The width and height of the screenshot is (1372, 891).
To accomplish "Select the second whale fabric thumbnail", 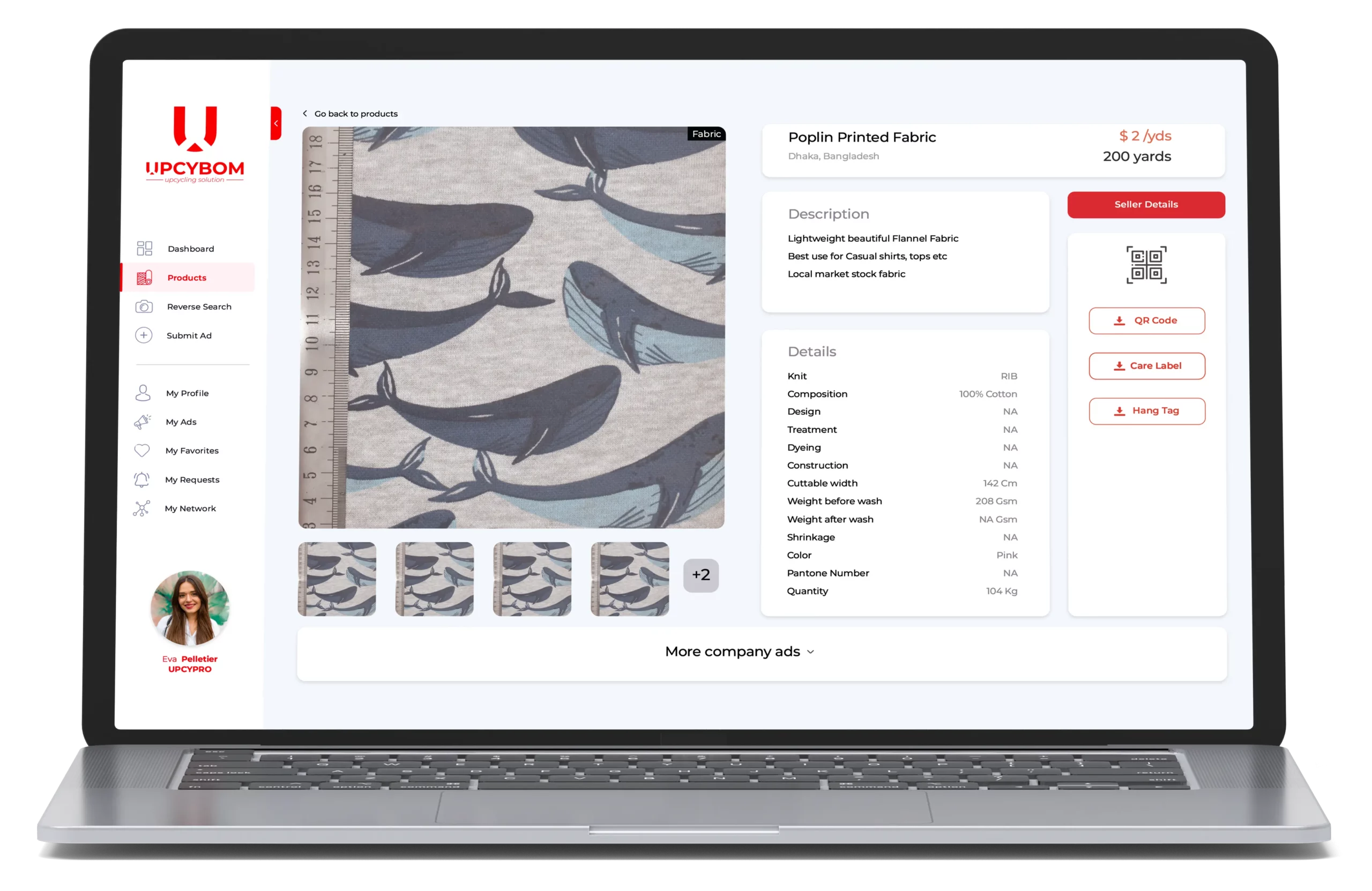I will pos(434,579).
